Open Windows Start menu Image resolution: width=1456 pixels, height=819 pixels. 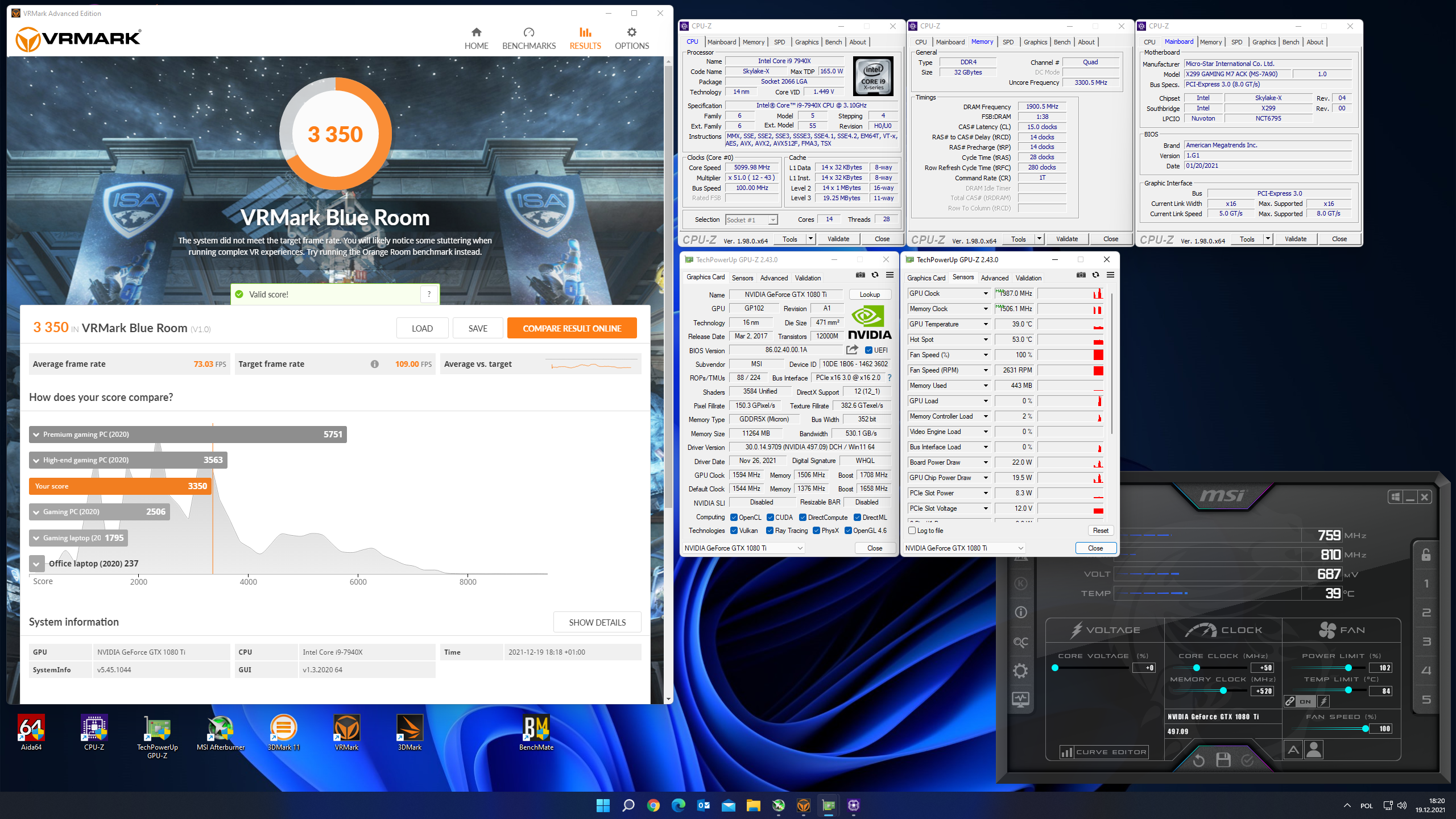pyautogui.click(x=603, y=805)
